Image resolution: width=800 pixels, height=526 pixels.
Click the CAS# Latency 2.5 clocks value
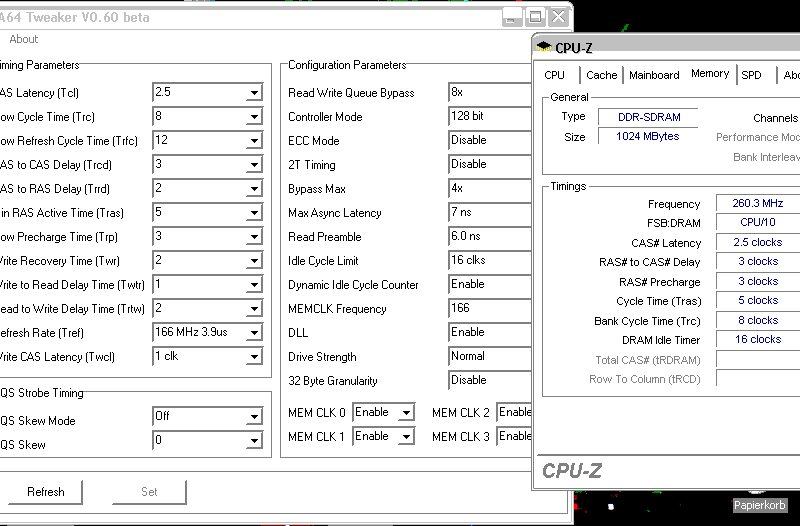[x=758, y=242]
